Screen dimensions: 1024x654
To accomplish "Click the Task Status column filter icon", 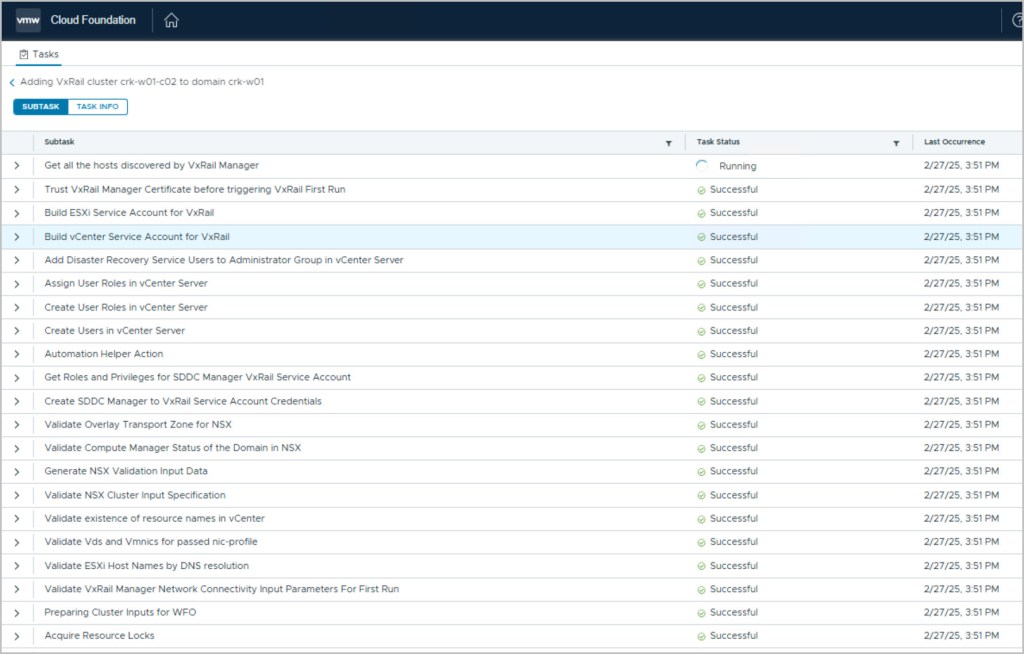I will coord(896,143).
